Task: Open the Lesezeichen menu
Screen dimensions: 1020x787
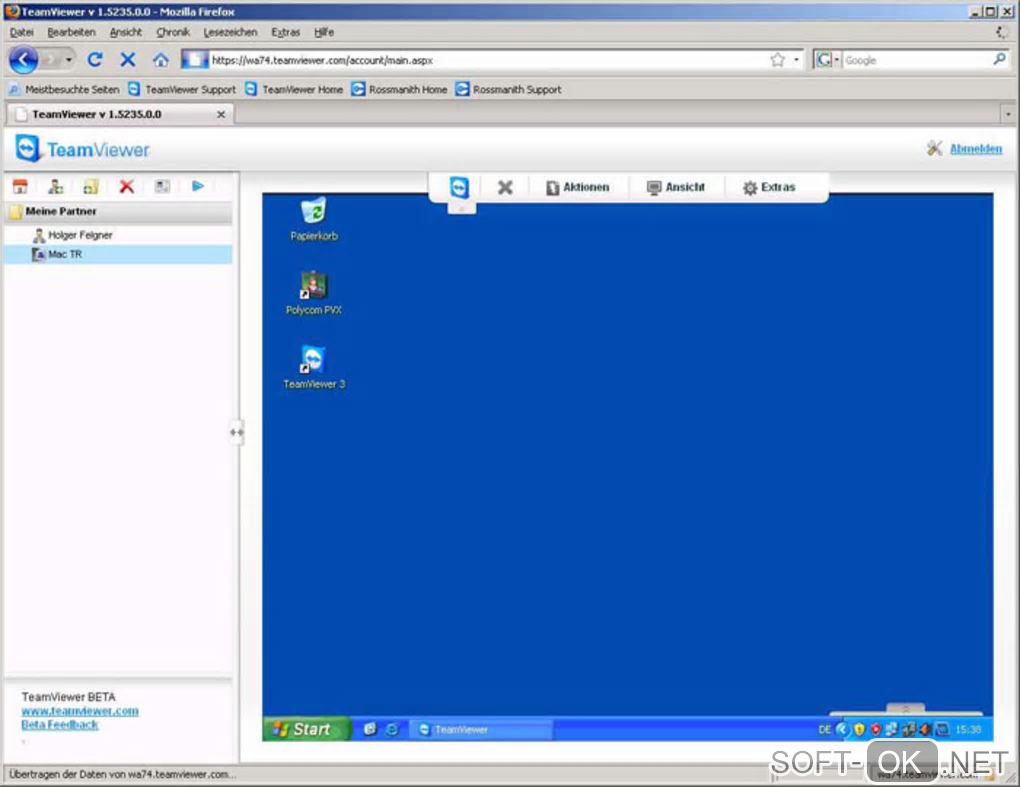Action: pos(230,32)
